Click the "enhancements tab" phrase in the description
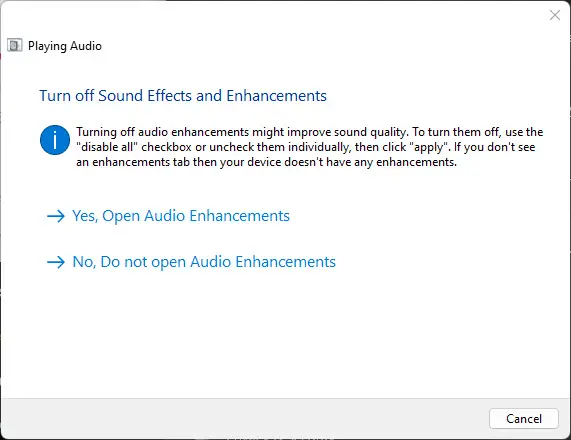The width and height of the screenshot is (571, 440). click(141, 162)
